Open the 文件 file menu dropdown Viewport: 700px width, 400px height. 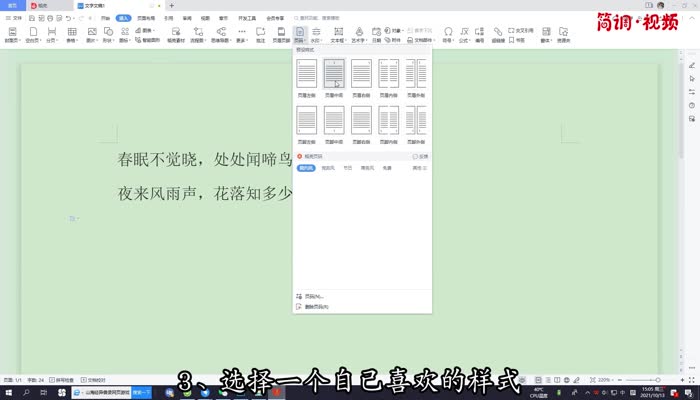tap(18, 18)
